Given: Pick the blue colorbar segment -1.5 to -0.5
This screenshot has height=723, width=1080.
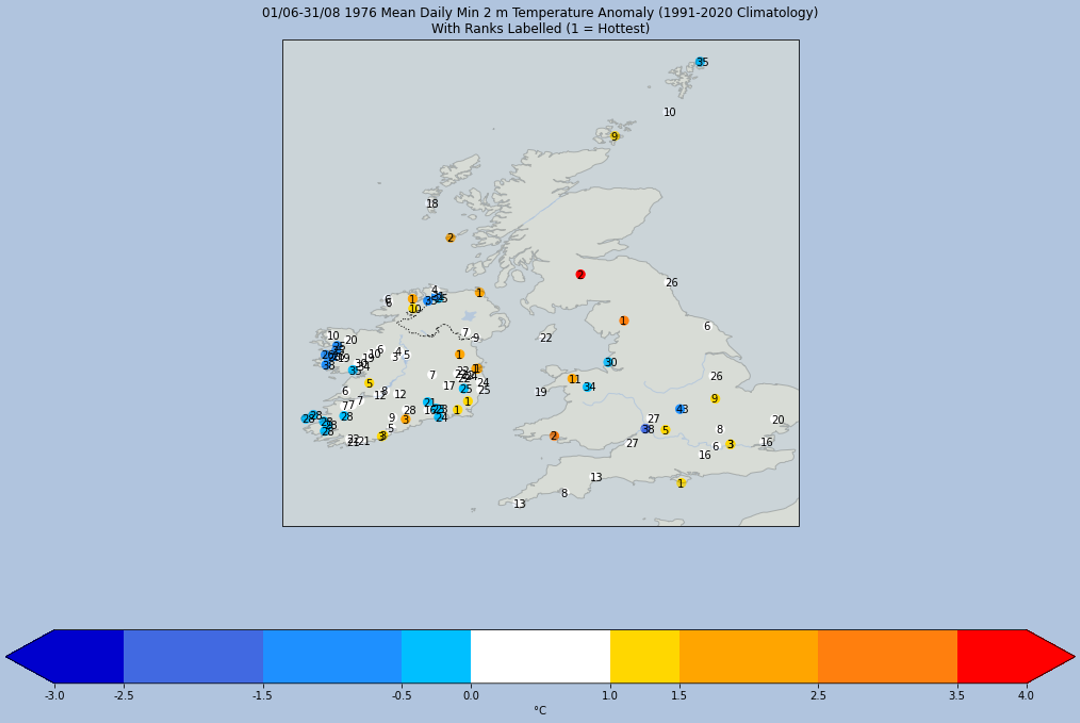Looking at the screenshot, I should tap(332, 656).
